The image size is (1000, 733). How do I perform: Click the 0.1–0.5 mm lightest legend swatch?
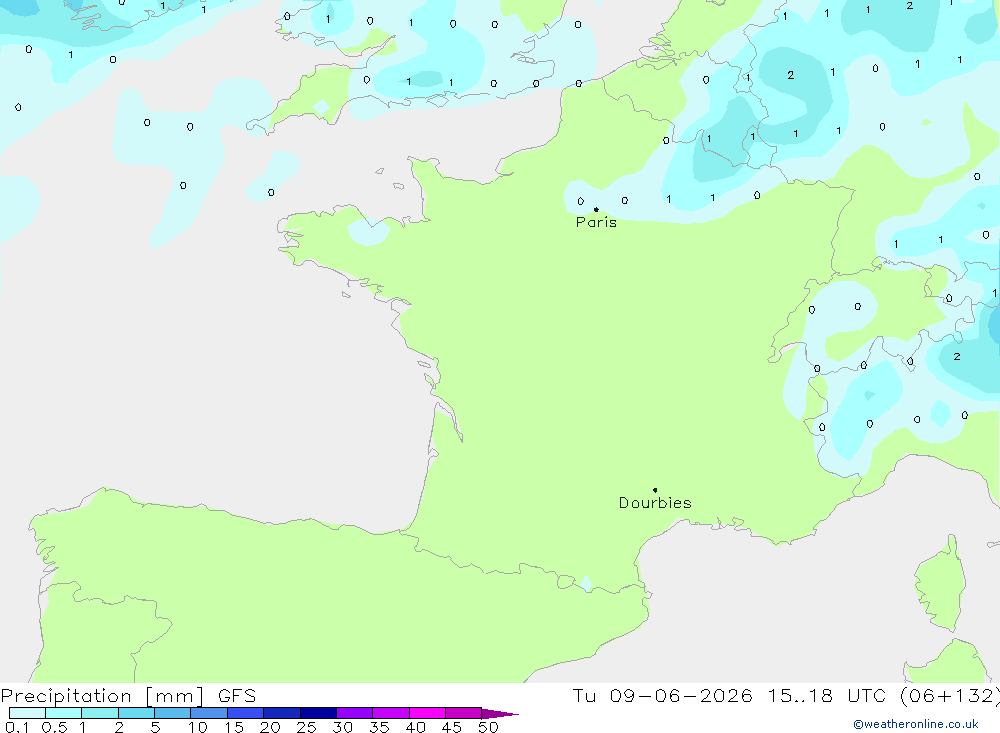(27, 713)
